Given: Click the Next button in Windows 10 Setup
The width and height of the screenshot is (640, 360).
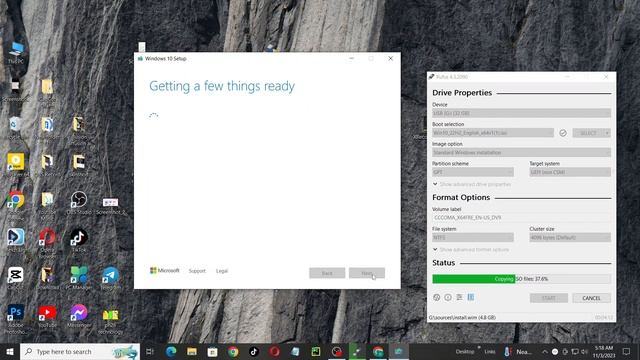Looking at the screenshot, I should [367, 273].
